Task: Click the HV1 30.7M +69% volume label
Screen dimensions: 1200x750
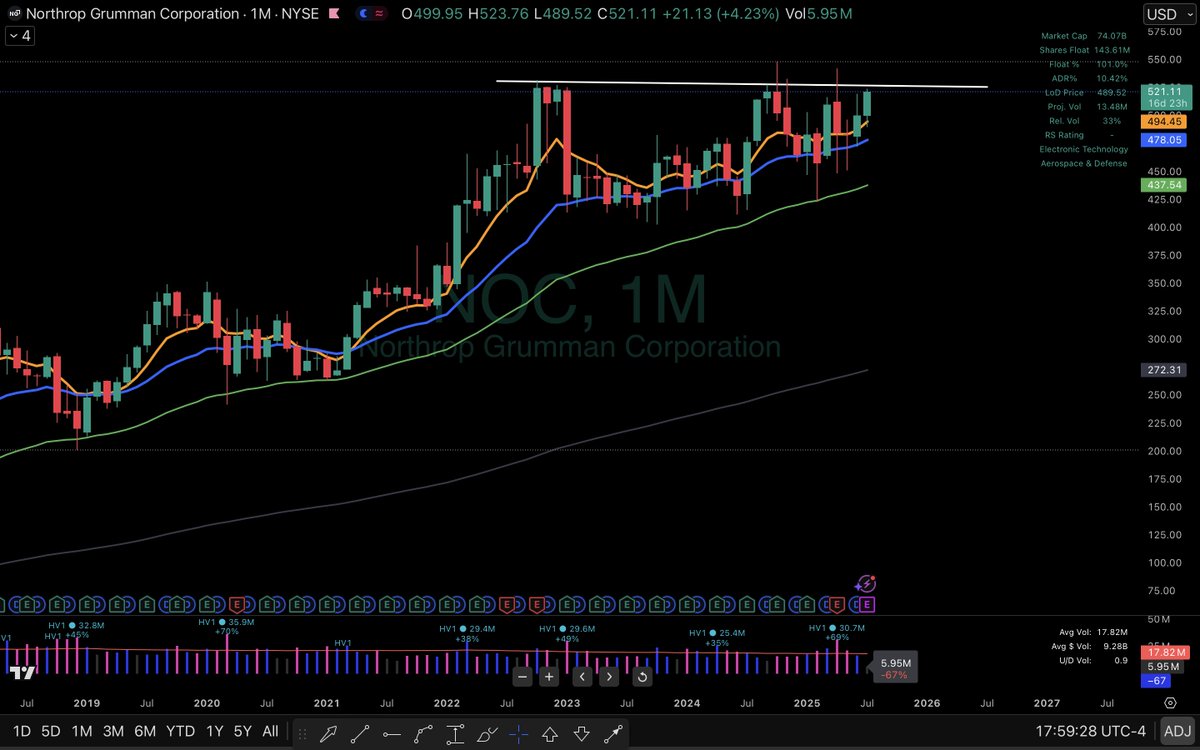Action: coord(836,632)
